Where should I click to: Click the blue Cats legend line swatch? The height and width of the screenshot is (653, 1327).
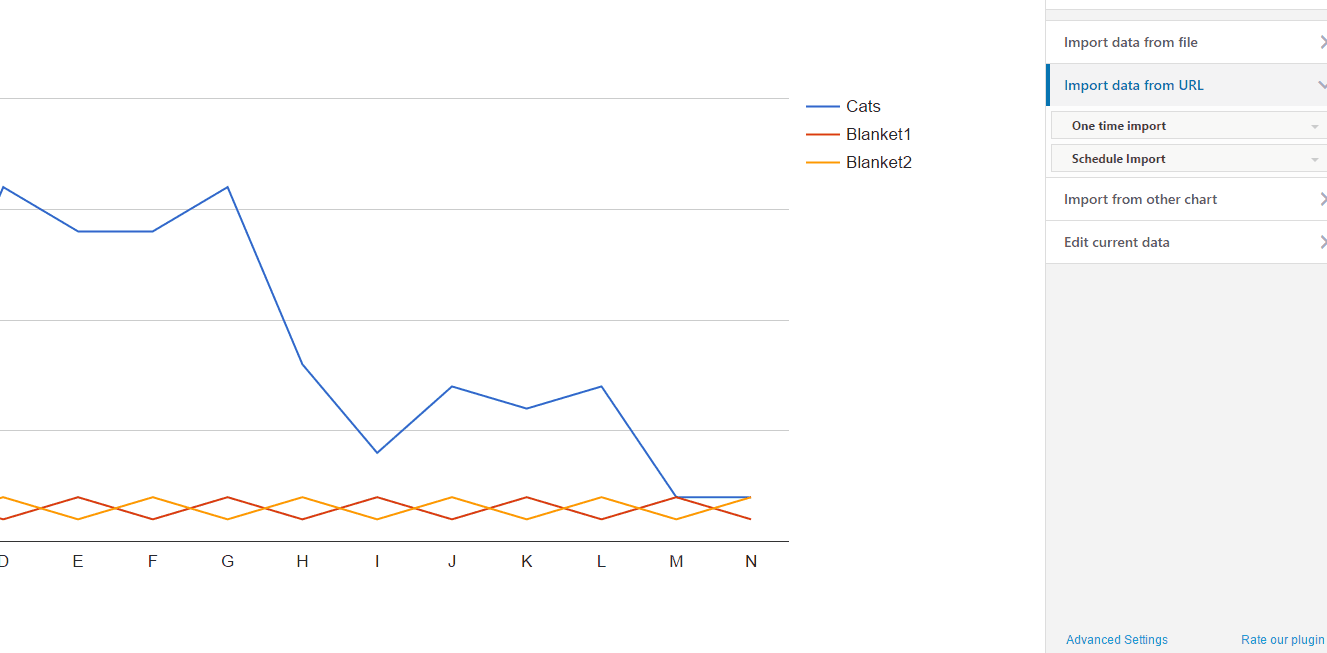click(x=822, y=106)
